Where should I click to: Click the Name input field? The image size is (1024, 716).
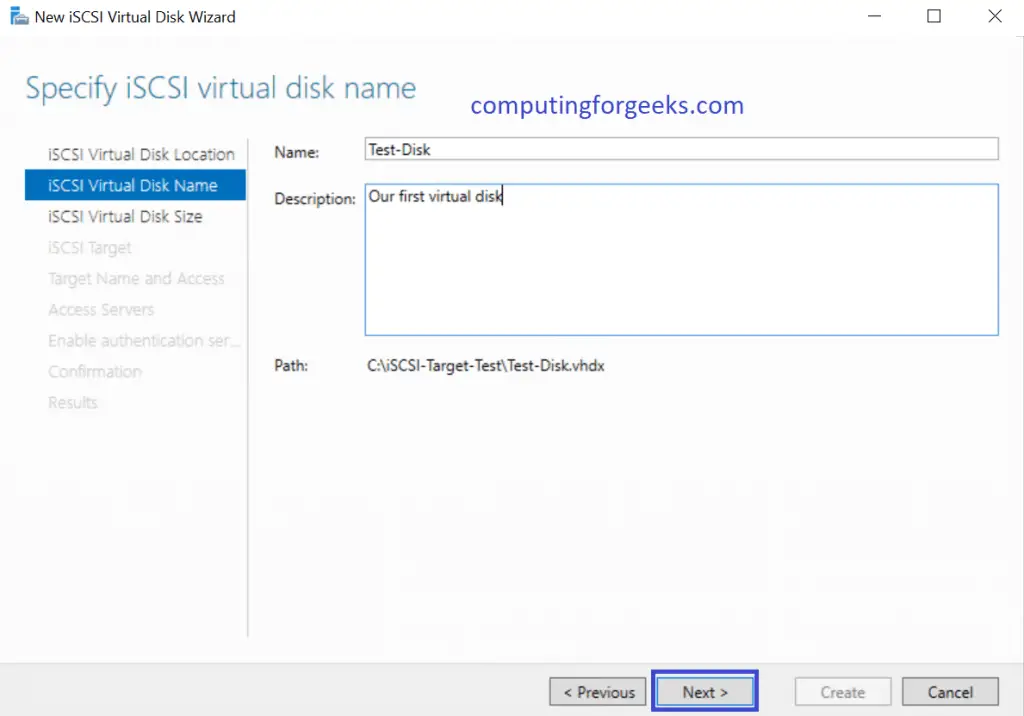681,149
